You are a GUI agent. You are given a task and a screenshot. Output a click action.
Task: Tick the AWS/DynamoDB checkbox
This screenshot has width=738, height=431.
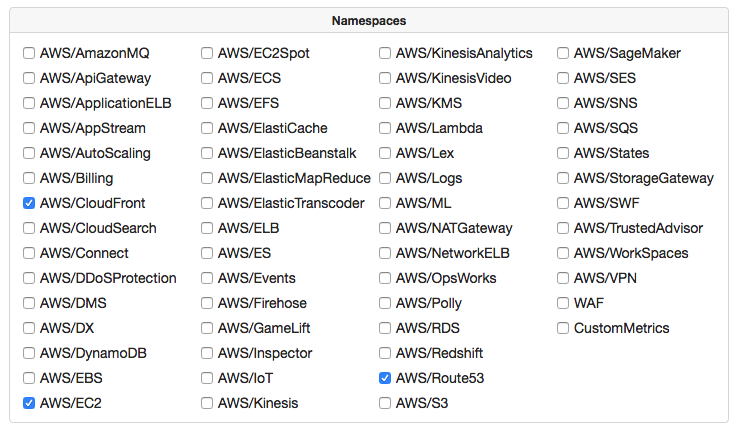click(29, 353)
